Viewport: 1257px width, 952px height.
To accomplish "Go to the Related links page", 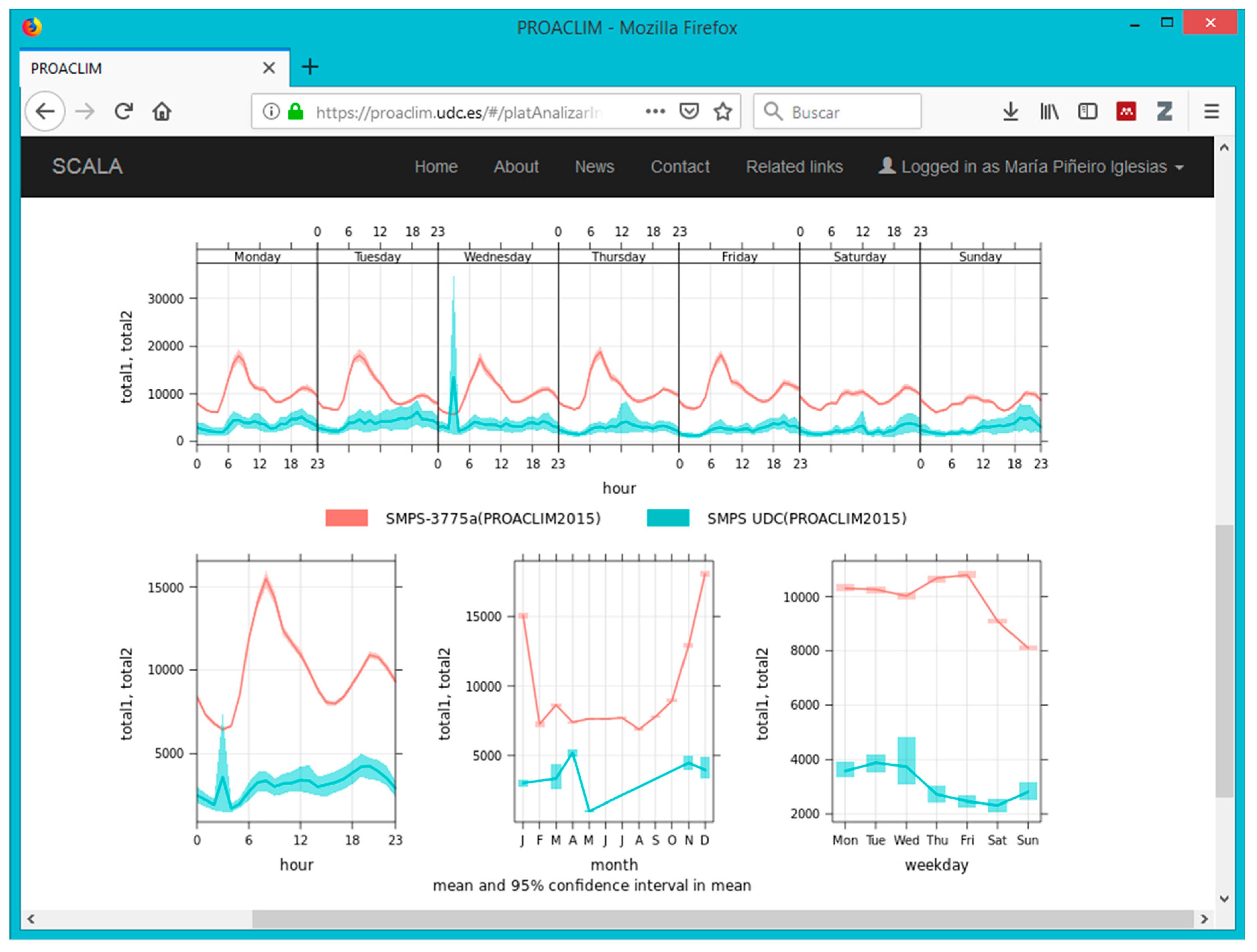I will [794, 166].
